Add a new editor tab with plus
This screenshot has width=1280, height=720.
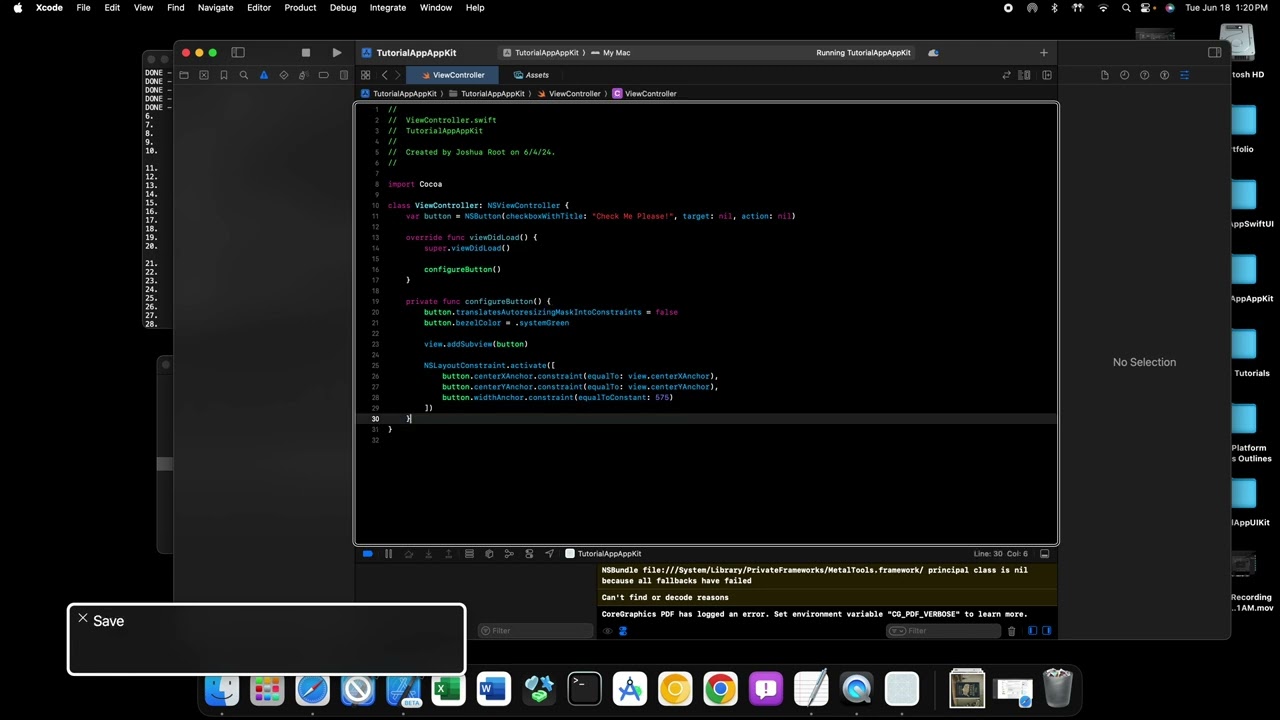click(x=1044, y=53)
